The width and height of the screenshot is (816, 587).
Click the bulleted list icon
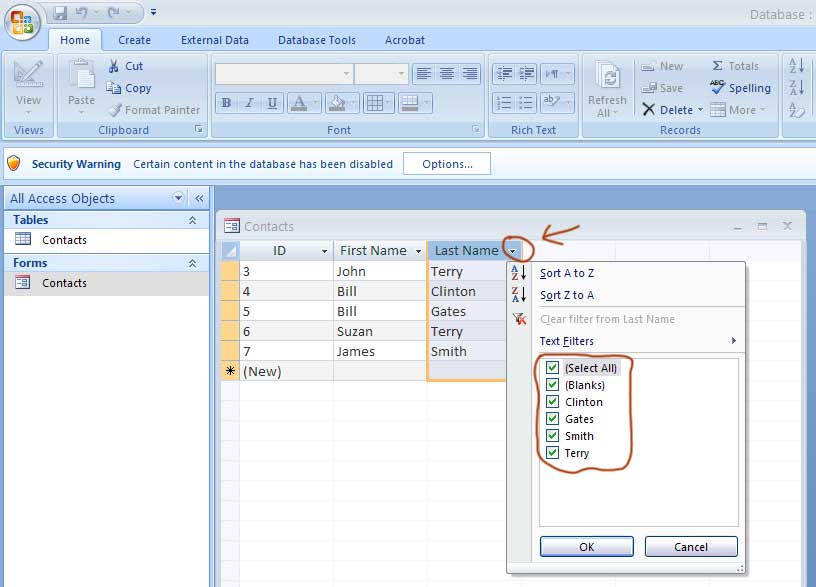527,103
